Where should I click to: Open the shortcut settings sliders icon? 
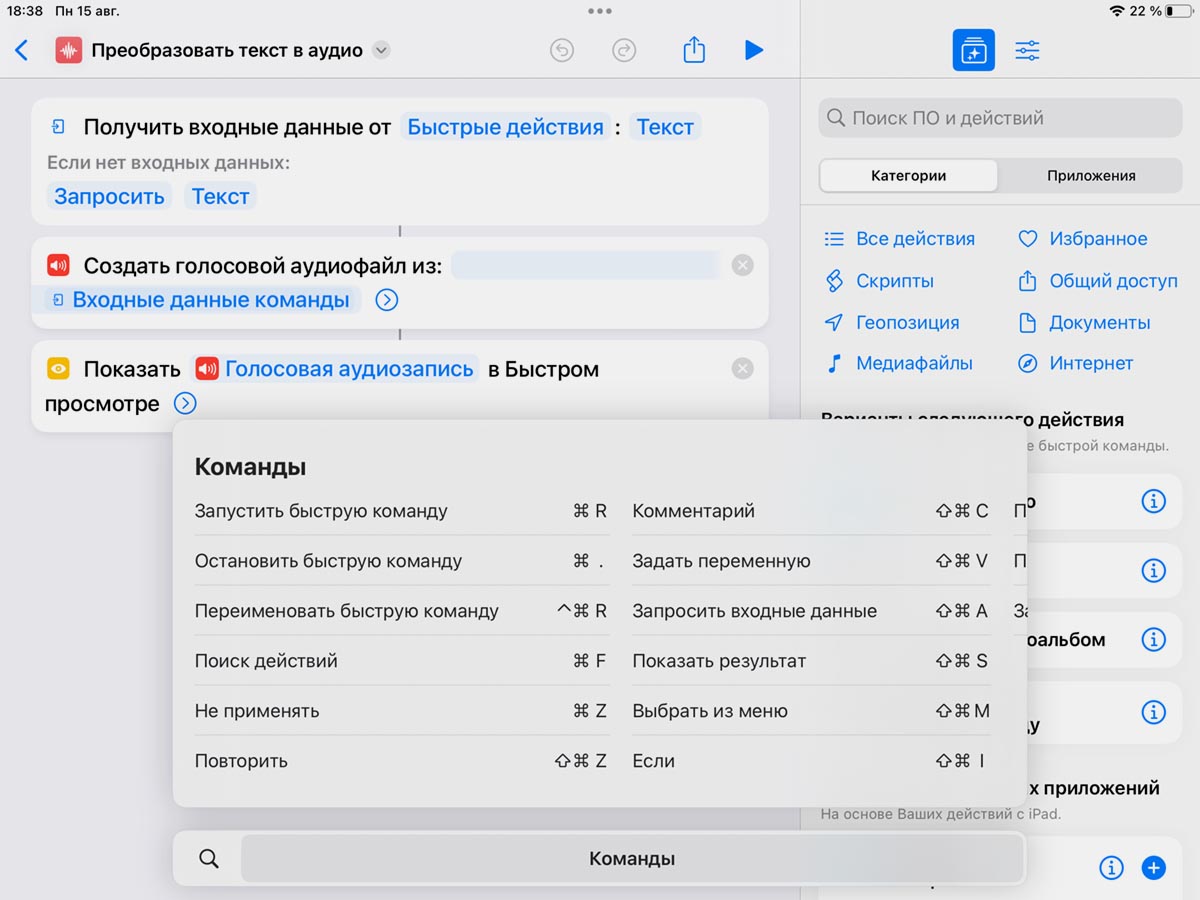pos(1027,50)
